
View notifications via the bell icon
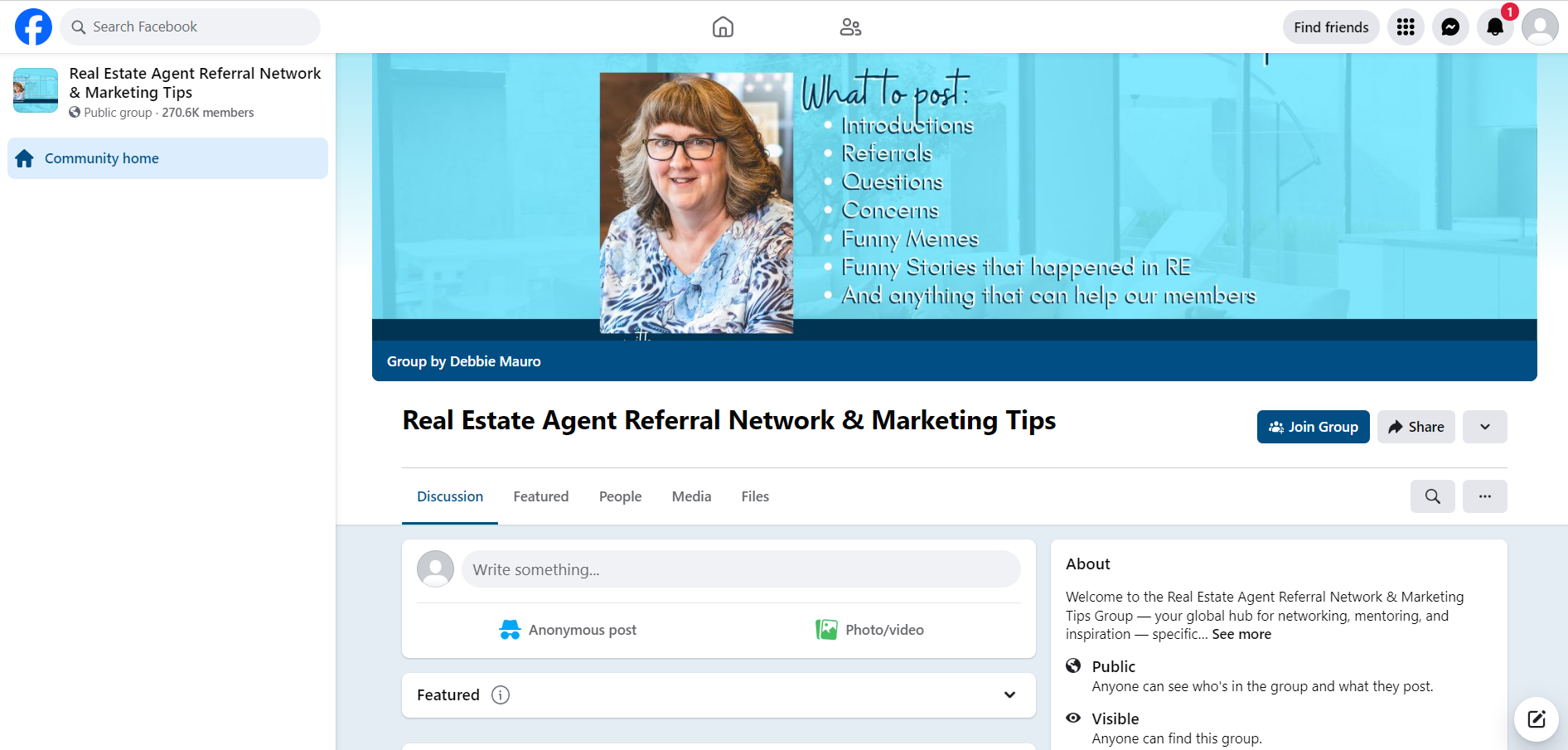(1495, 27)
